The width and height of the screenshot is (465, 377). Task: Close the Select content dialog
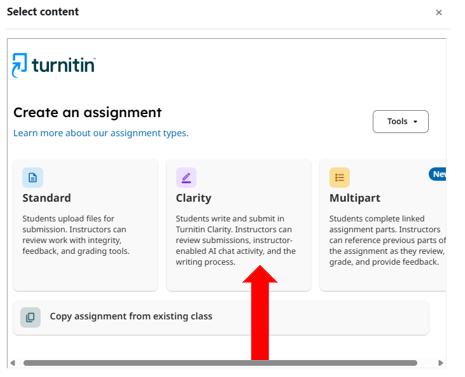[439, 12]
